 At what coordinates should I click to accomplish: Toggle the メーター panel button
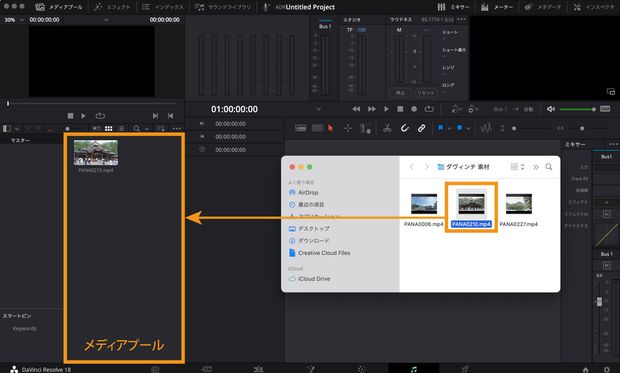click(x=496, y=7)
